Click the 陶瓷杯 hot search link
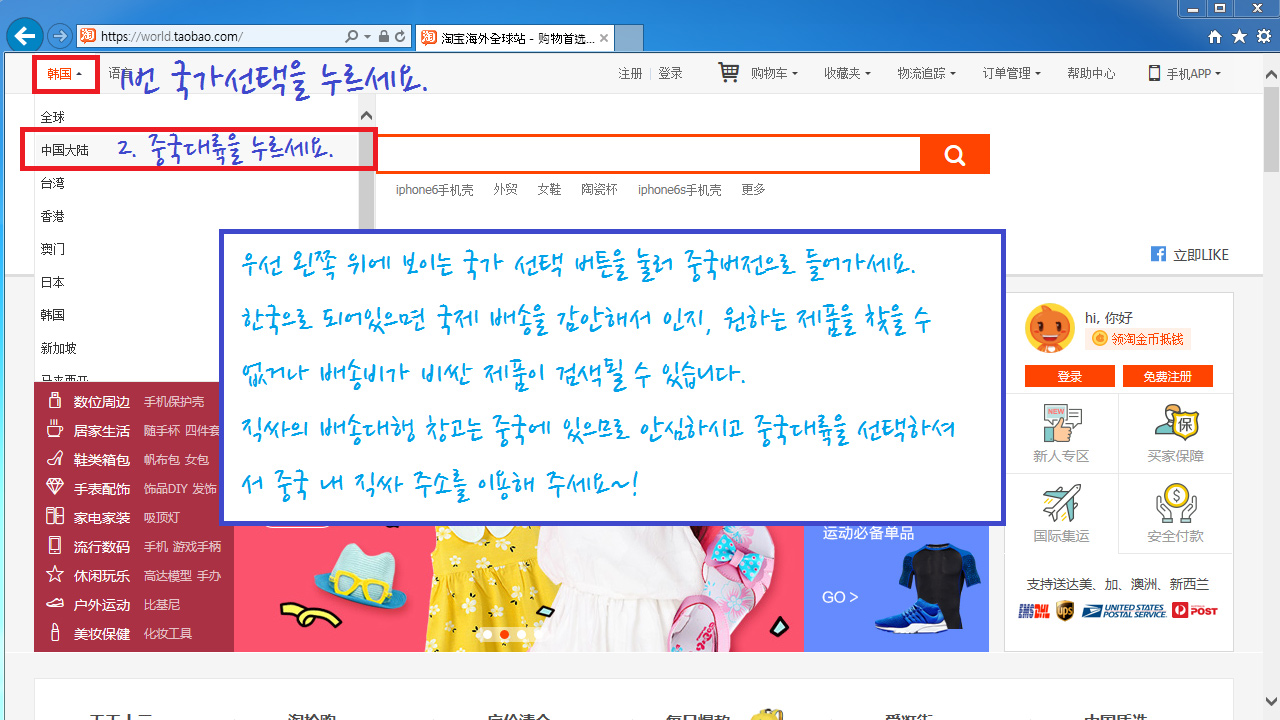This screenshot has height=720, width=1280. (599, 190)
